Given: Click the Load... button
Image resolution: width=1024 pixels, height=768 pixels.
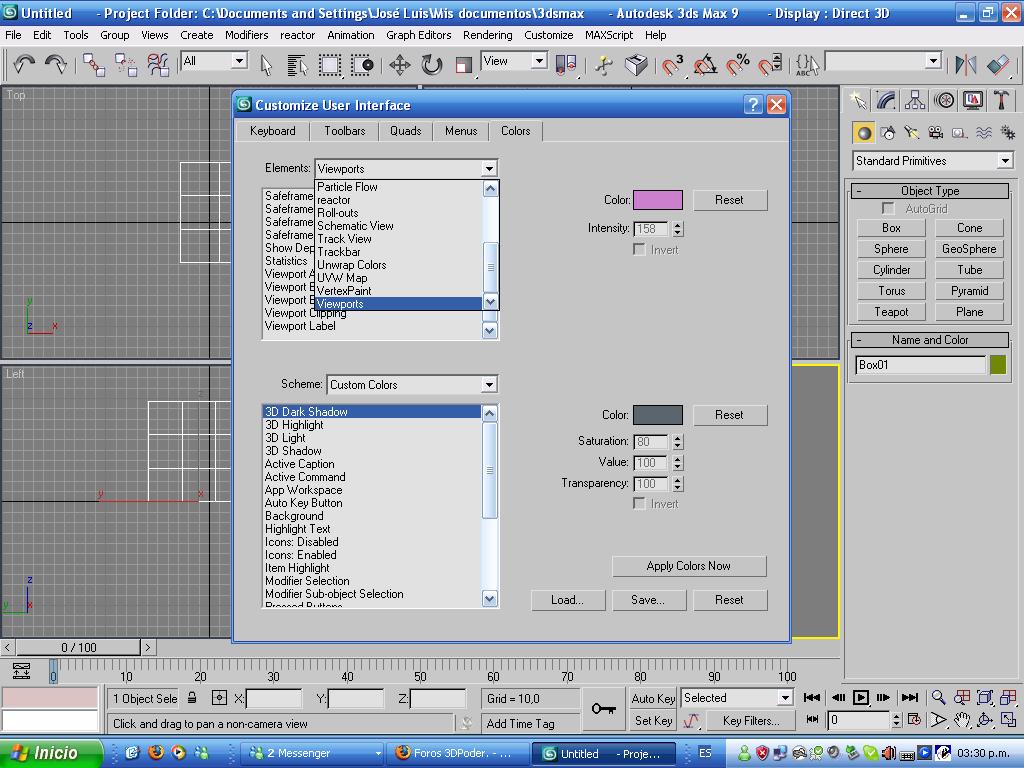Looking at the screenshot, I should click(568, 600).
